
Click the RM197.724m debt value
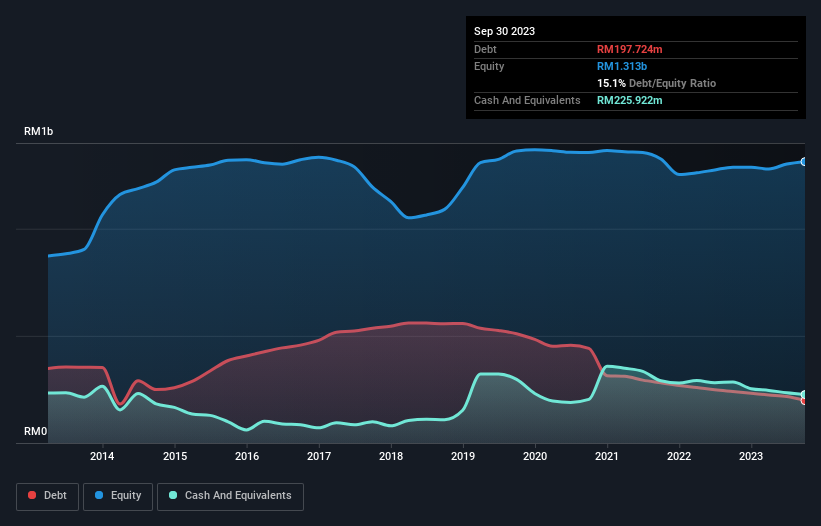click(x=629, y=49)
